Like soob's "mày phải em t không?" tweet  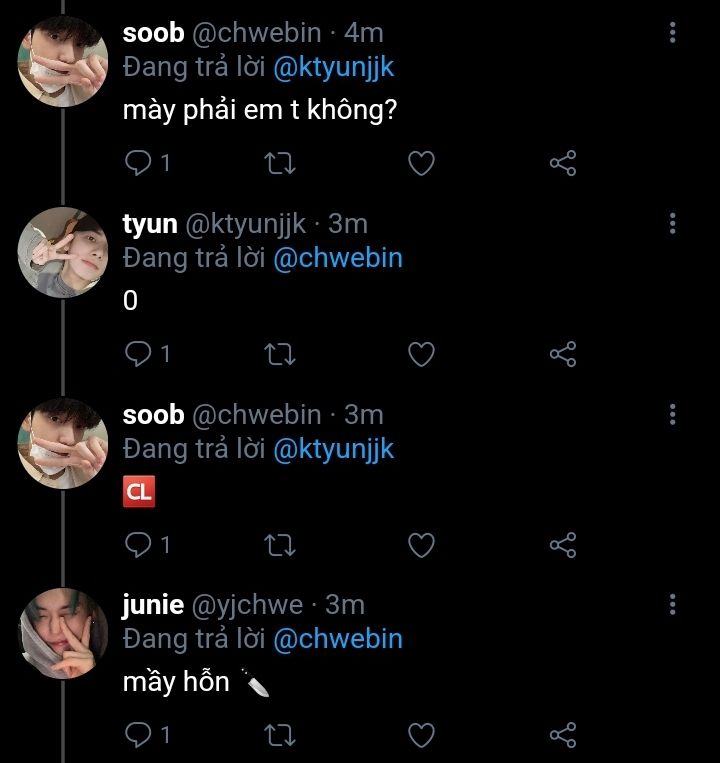[422, 163]
